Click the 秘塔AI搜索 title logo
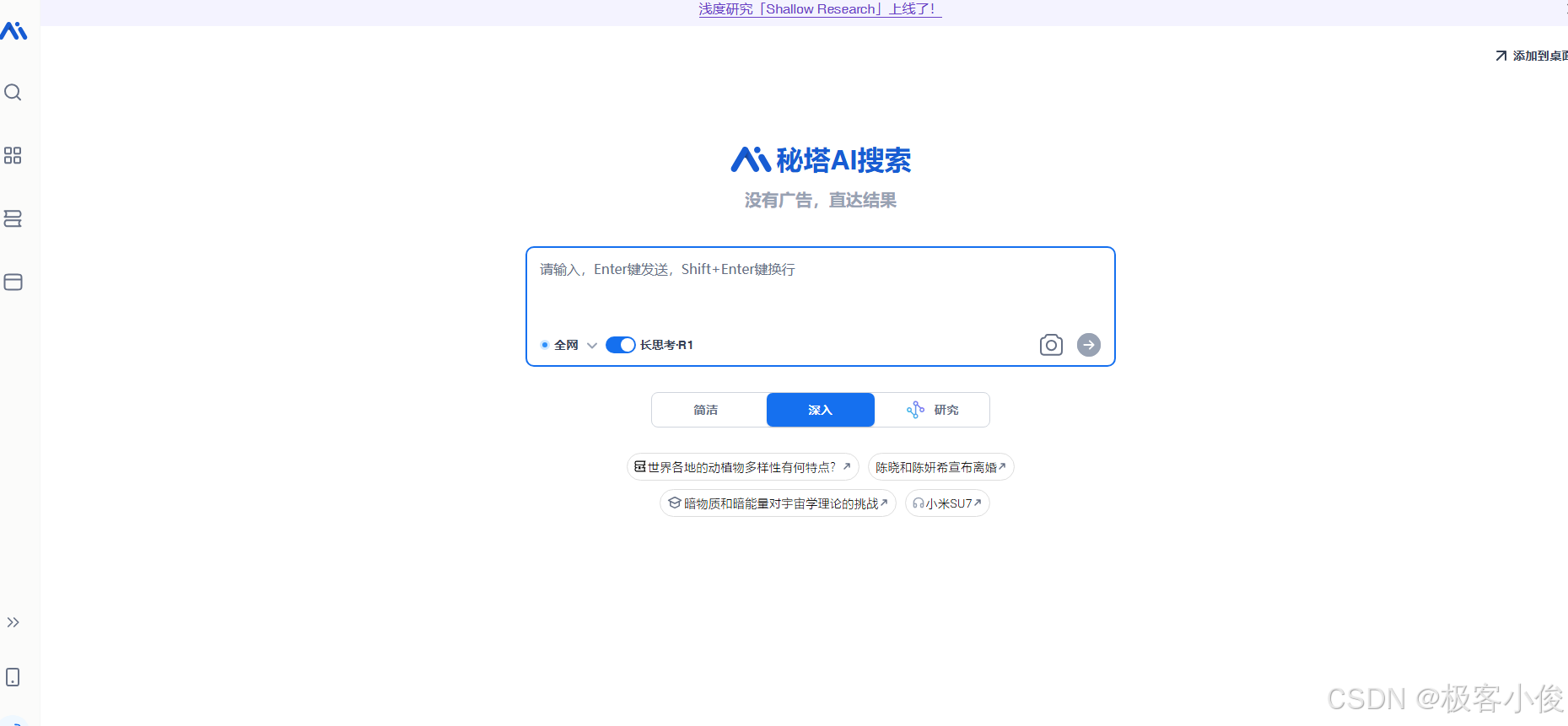The width and height of the screenshot is (1568, 726). pyautogui.click(x=821, y=159)
